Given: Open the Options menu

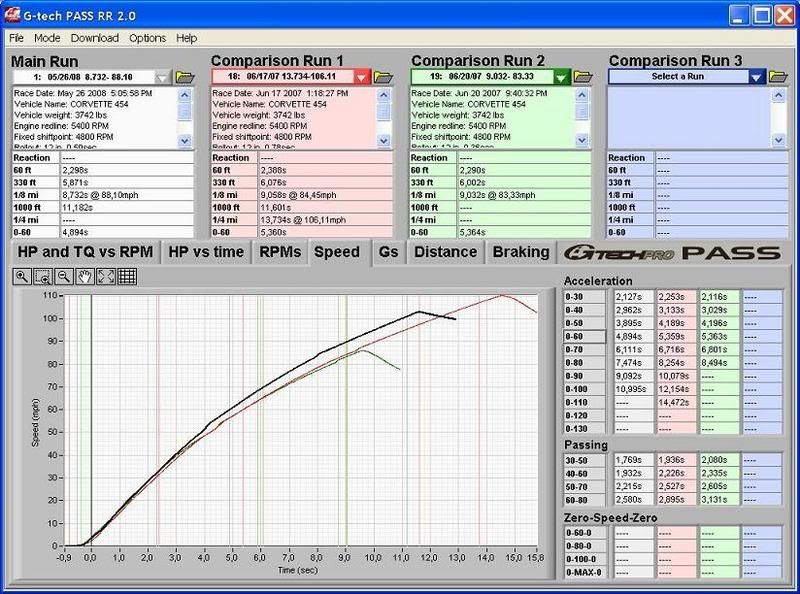Looking at the screenshot, I should (x=147, y=38).
